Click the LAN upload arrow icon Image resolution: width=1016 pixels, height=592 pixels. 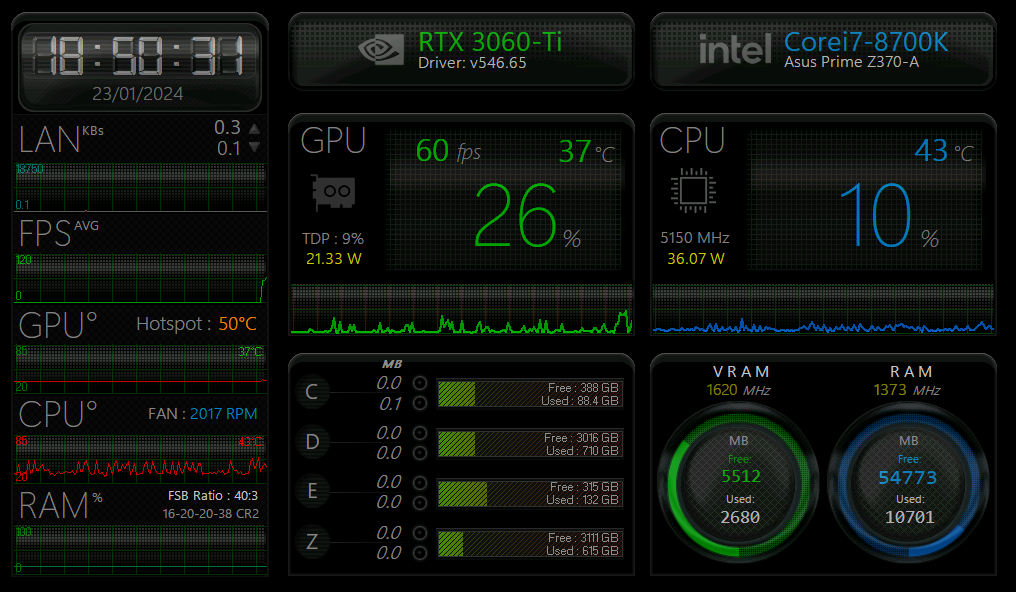coord(255,128)
